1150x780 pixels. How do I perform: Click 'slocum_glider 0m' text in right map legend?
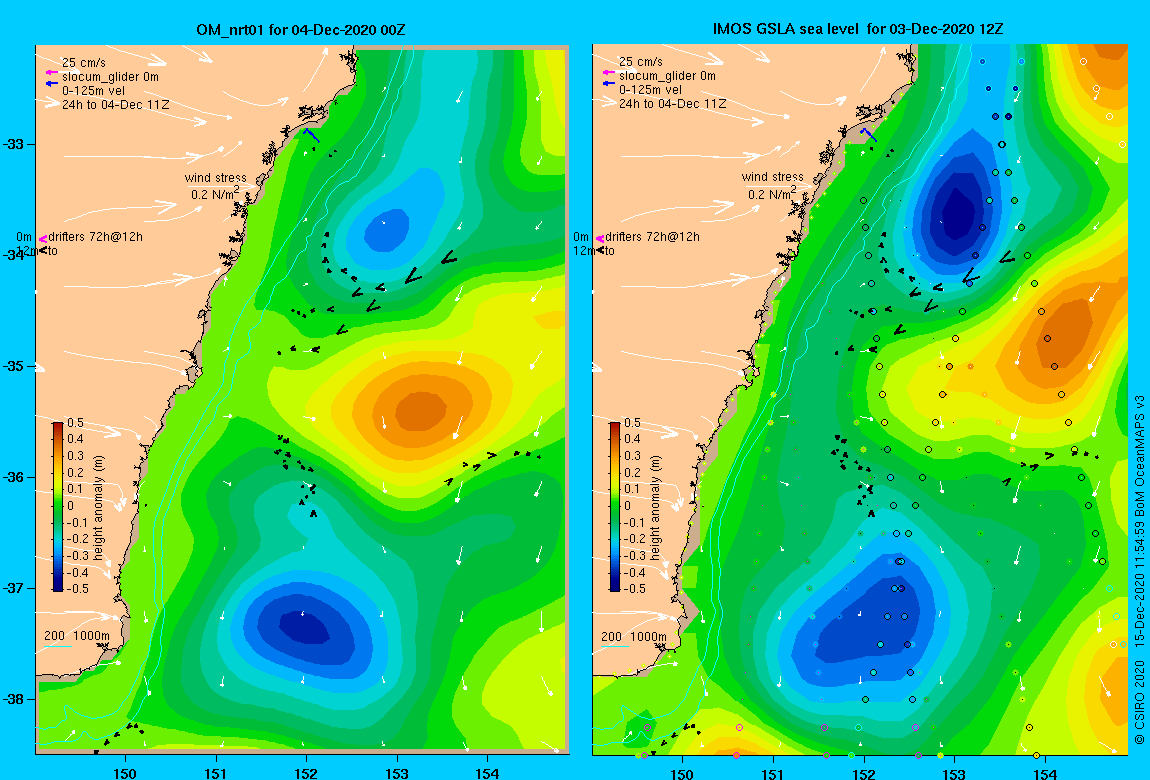click(667, 76)
